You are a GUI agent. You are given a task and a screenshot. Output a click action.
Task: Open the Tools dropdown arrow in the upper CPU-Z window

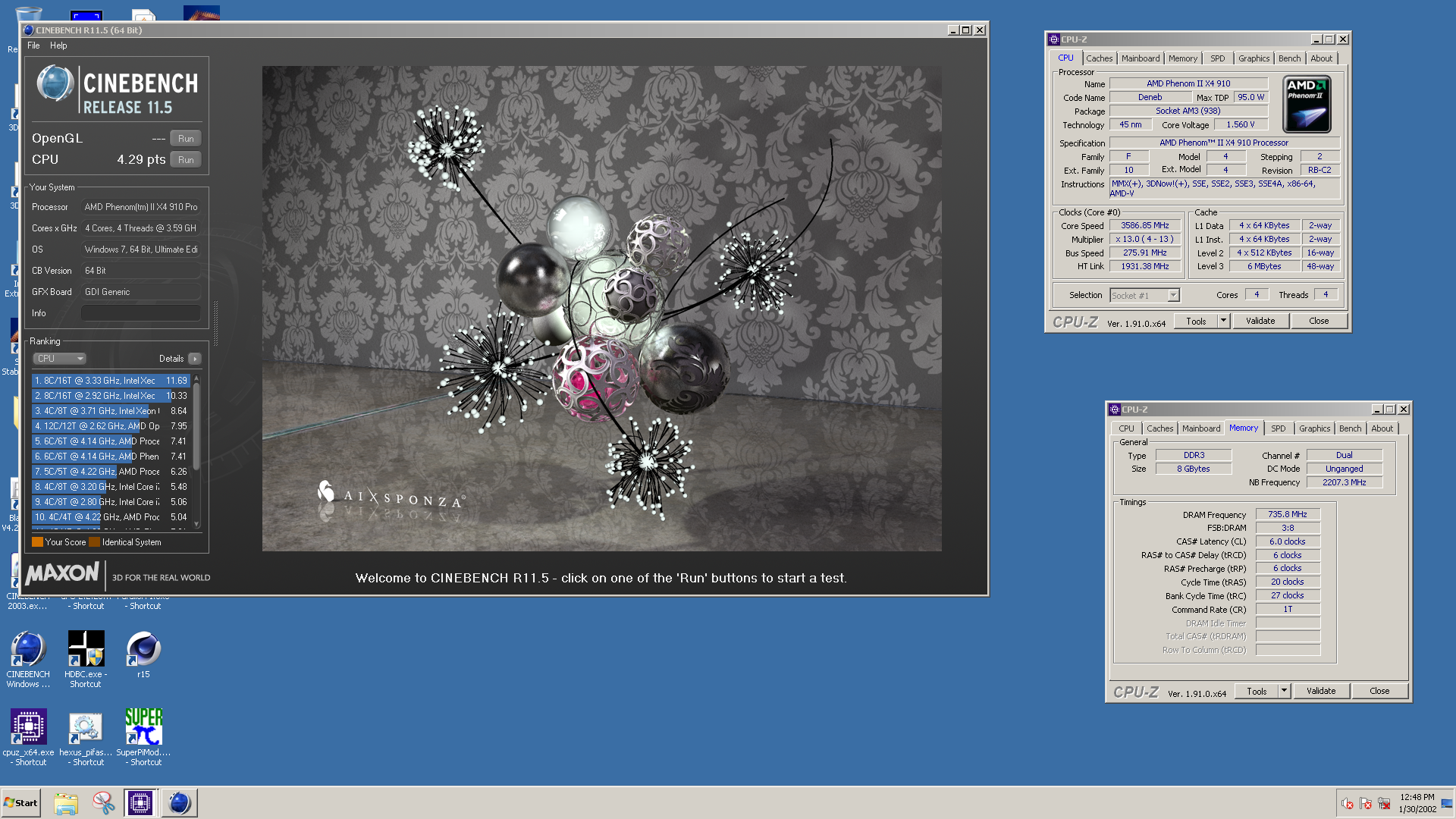click(1223, 321)
